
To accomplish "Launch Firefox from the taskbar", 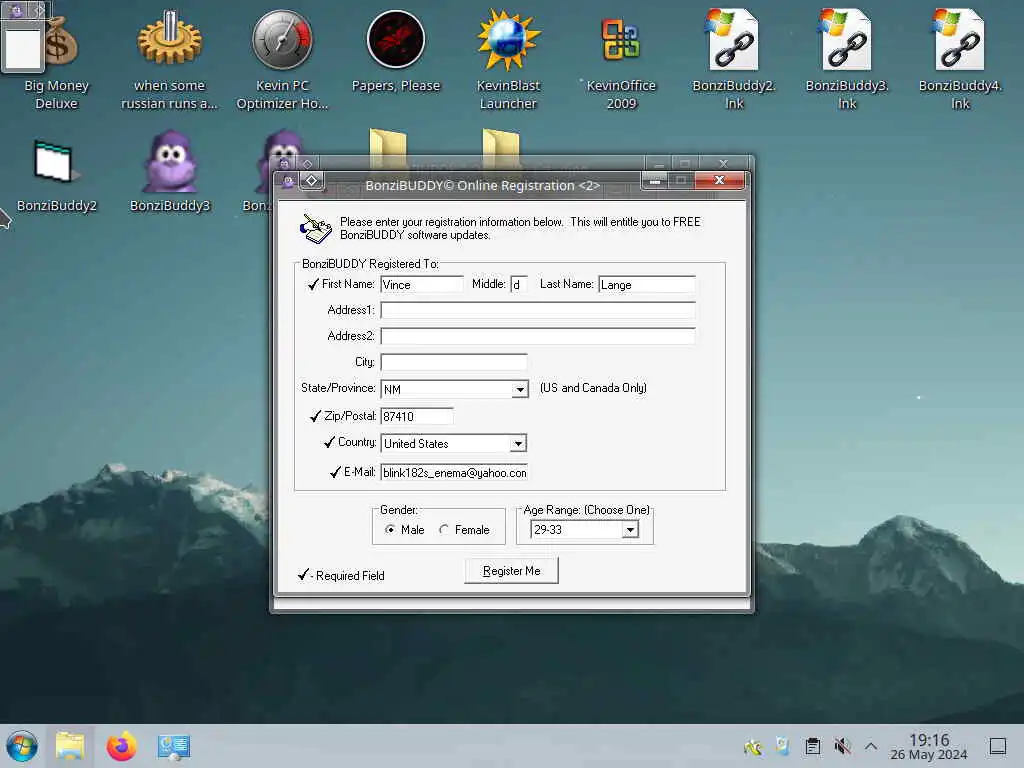I will coord(121,746).
